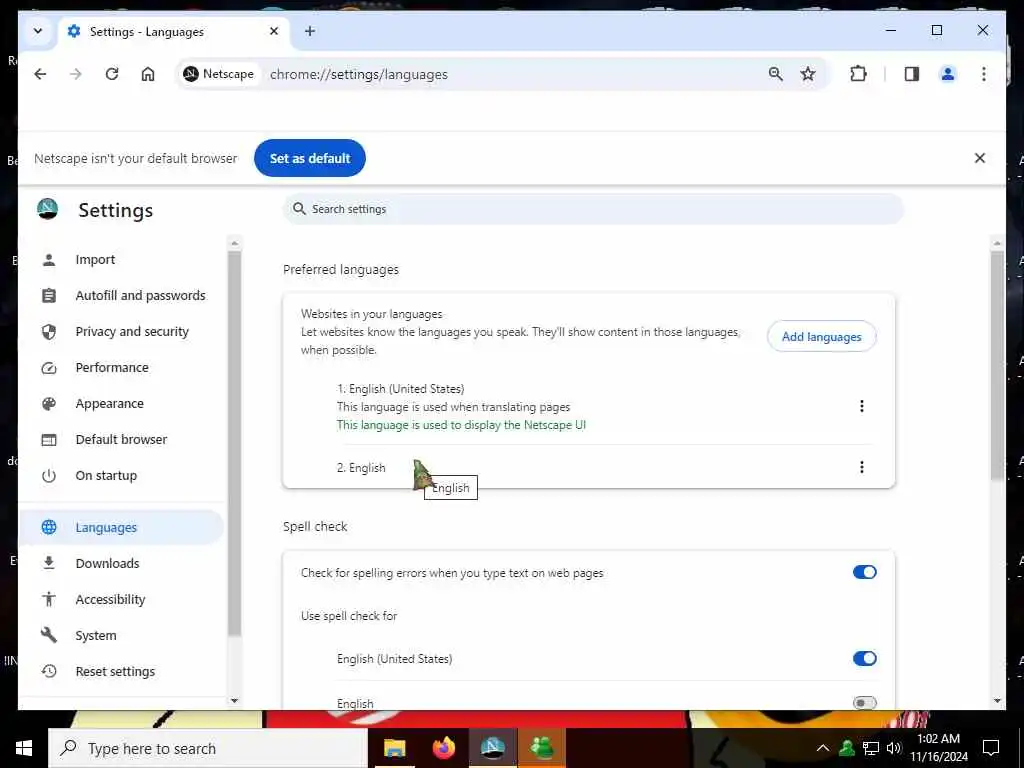Screen dimensions: 1024x768
Task: Click the green people icon in taskbar
Action: point(541,748)
